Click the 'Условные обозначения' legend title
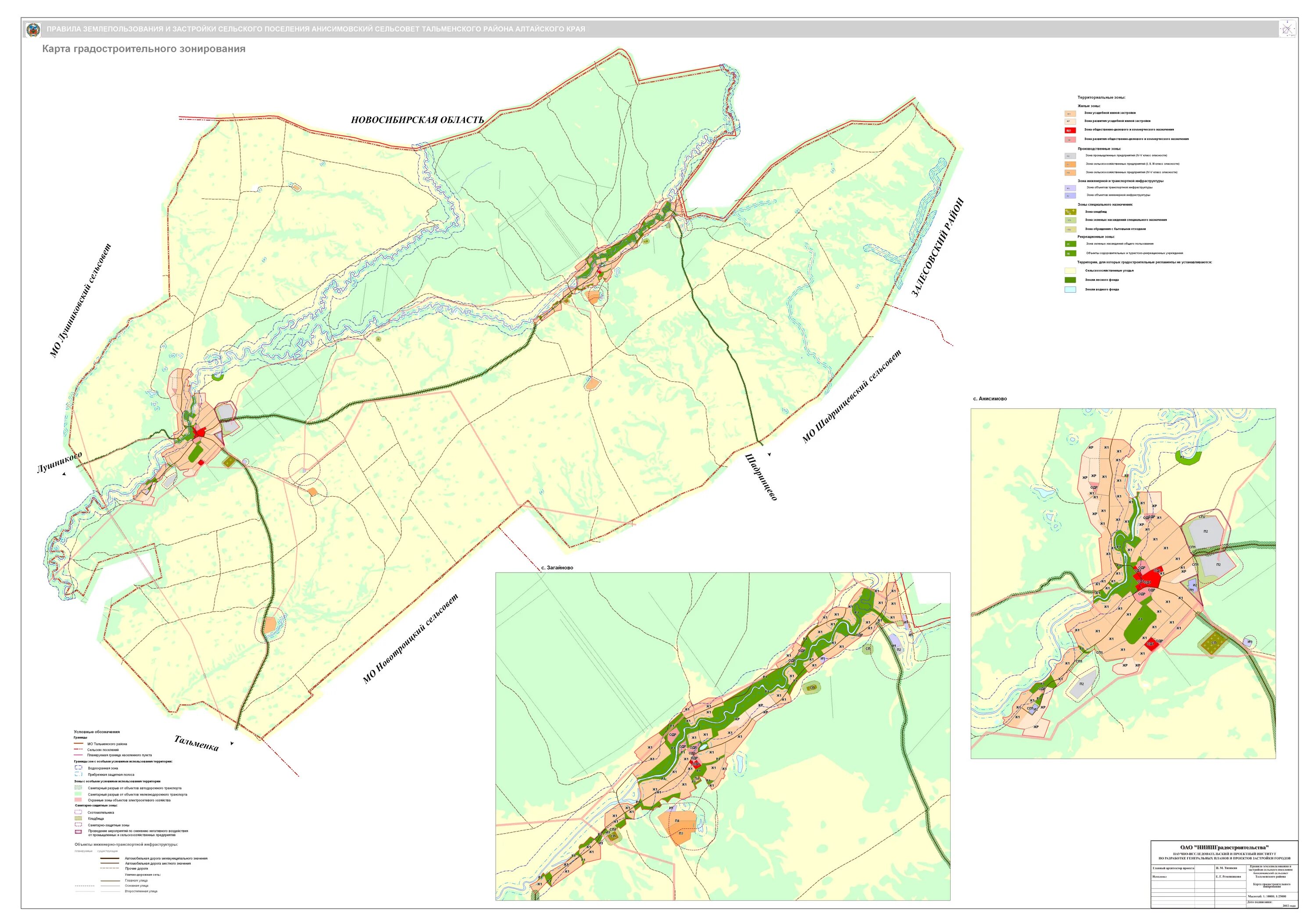Screen dimensions: 1316x924 click(x=97, y=732)
